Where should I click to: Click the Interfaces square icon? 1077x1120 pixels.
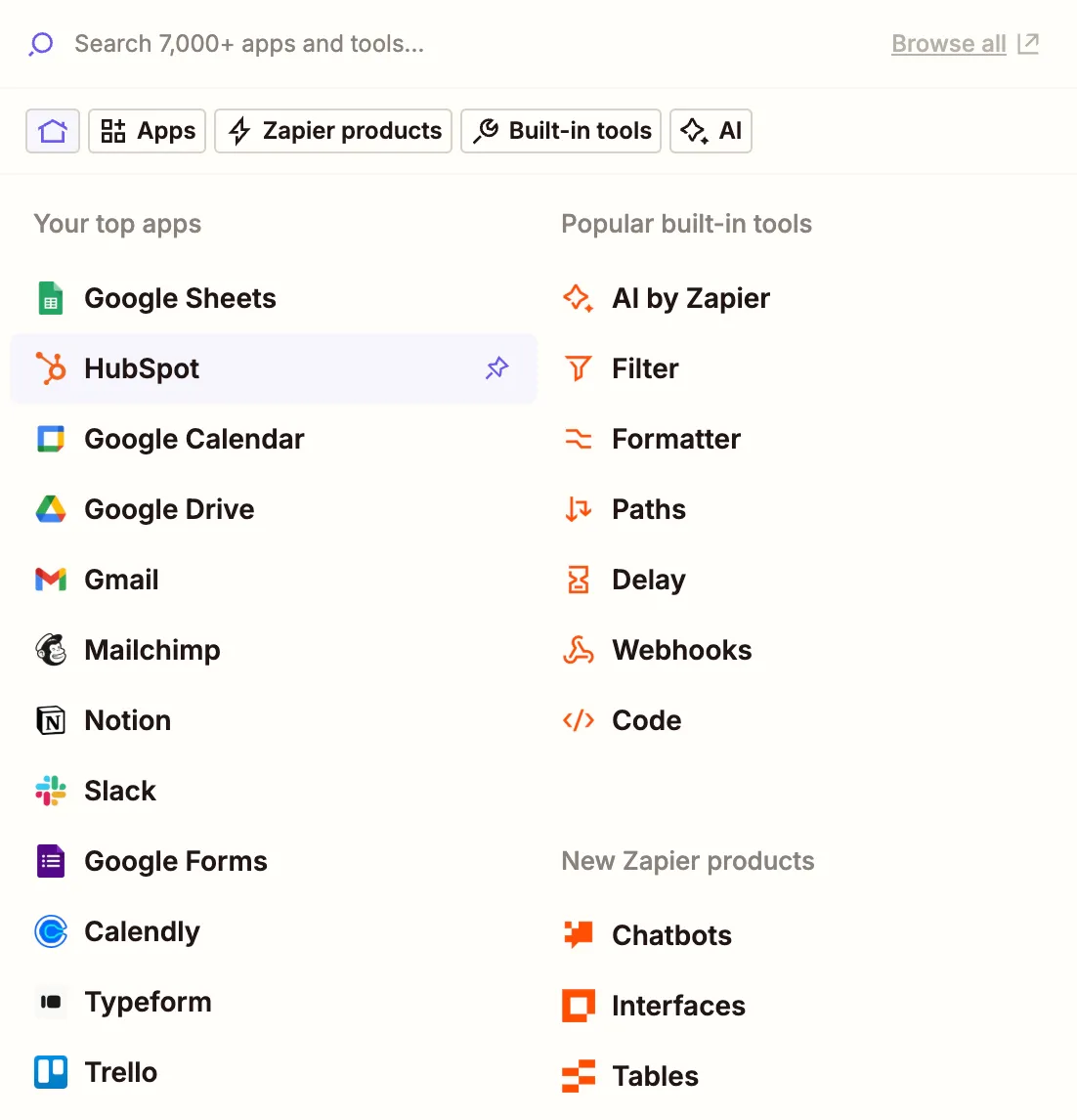coord(578,1006)
